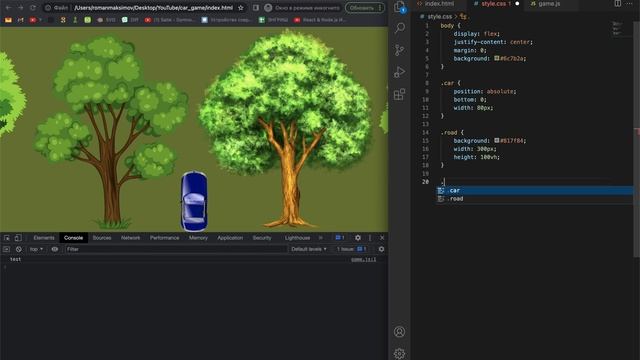Image resolution: width=640 pixels, height=360 pixels.
Task: Click the breadcrumb symbol after style.css
Action: pyautogui.click(x=463, y=17)
